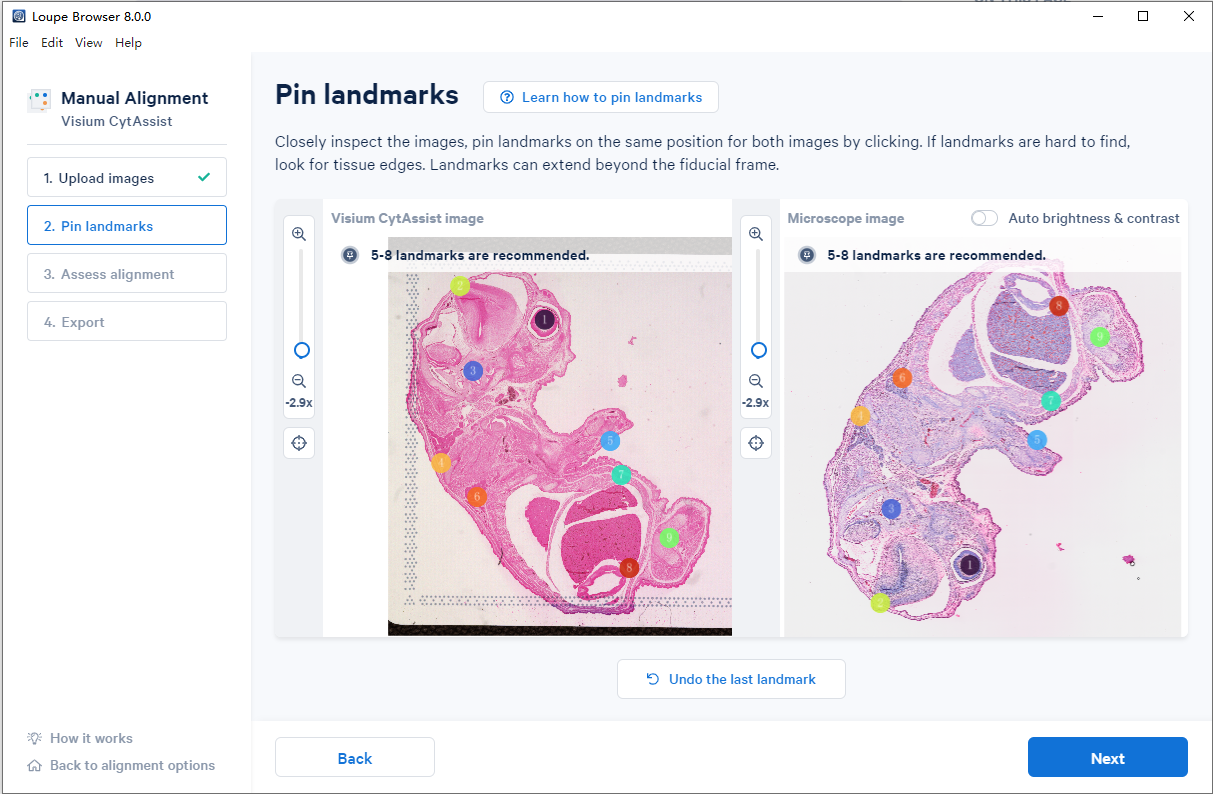1213x794 pixels.
Task: Go to step 1 Upload images
Action: pyautogui.click(x=127, y=177)
